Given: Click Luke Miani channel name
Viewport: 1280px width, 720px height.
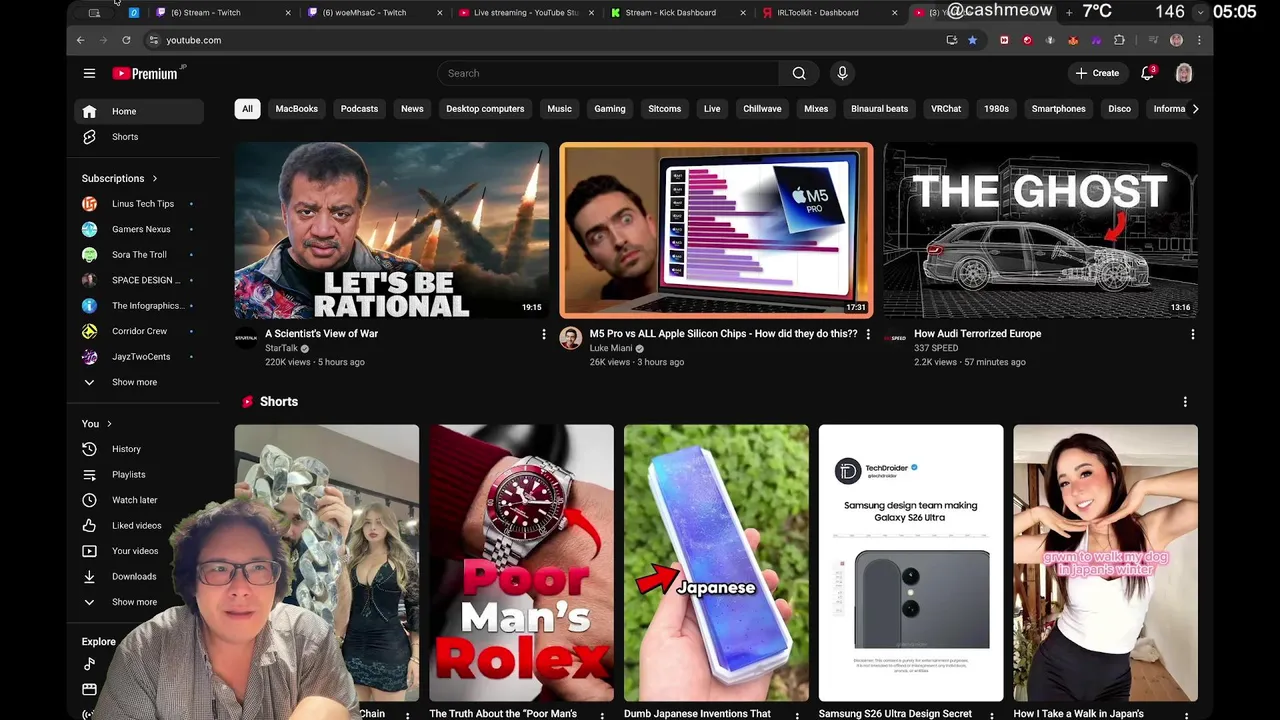Looking at the screenshot, I should pos(611,348).
